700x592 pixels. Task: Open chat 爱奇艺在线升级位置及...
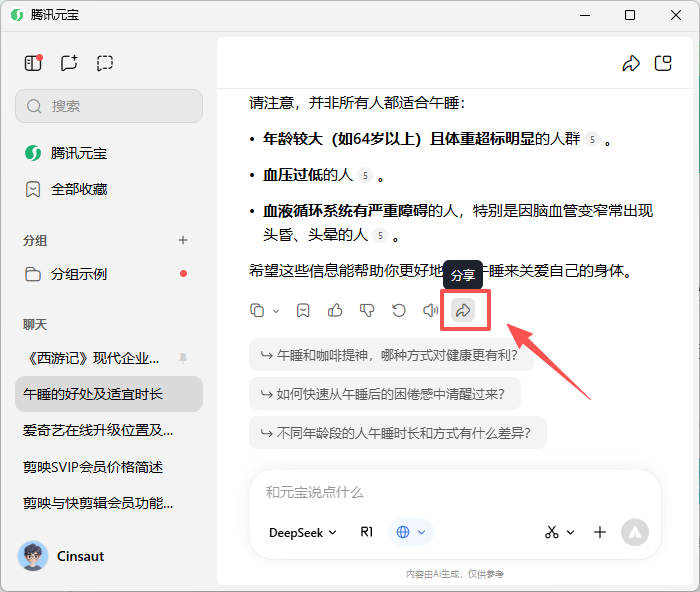(x=98, y=430)
